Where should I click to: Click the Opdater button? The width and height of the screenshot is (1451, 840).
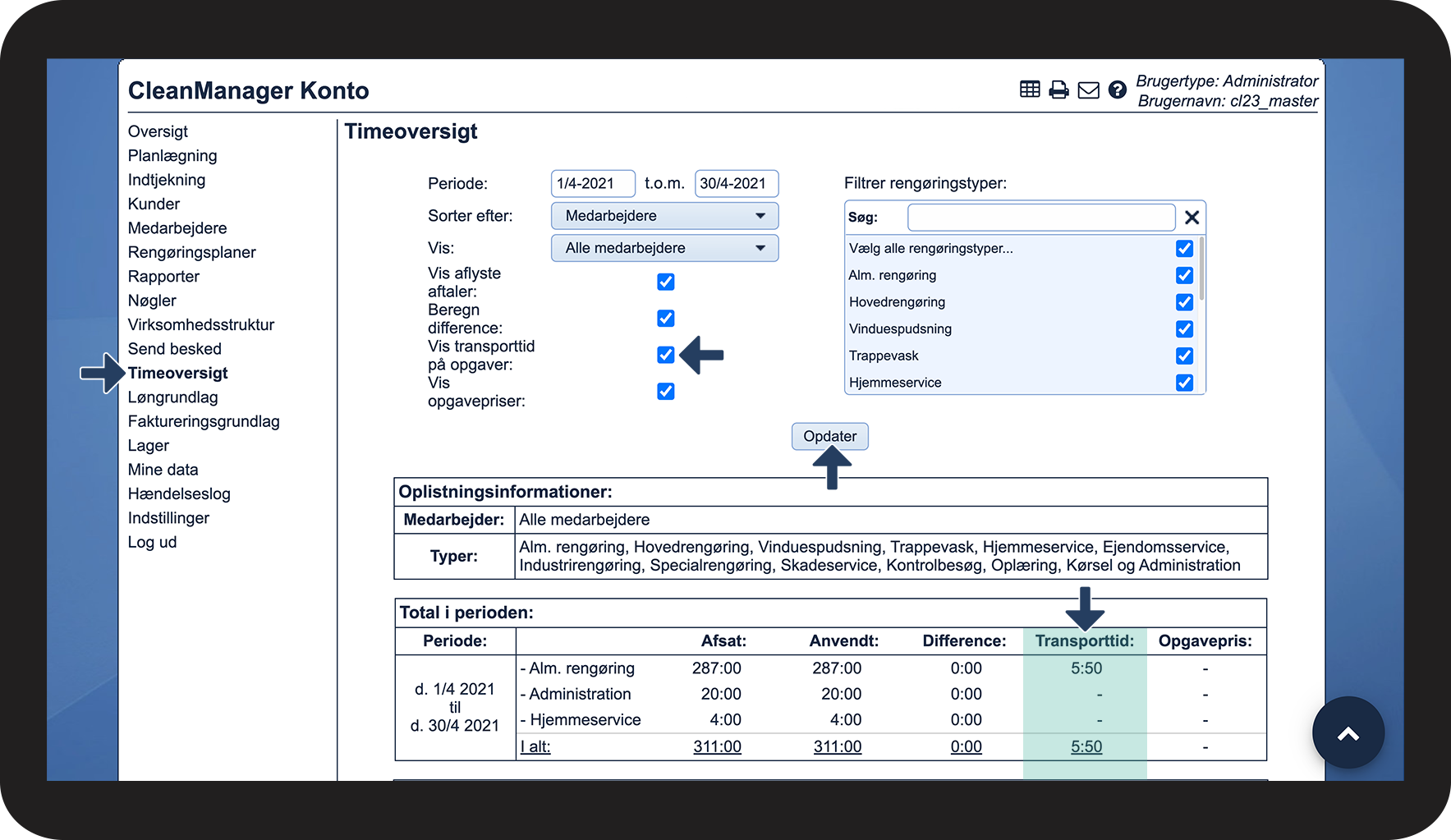(x=829, y=436)
